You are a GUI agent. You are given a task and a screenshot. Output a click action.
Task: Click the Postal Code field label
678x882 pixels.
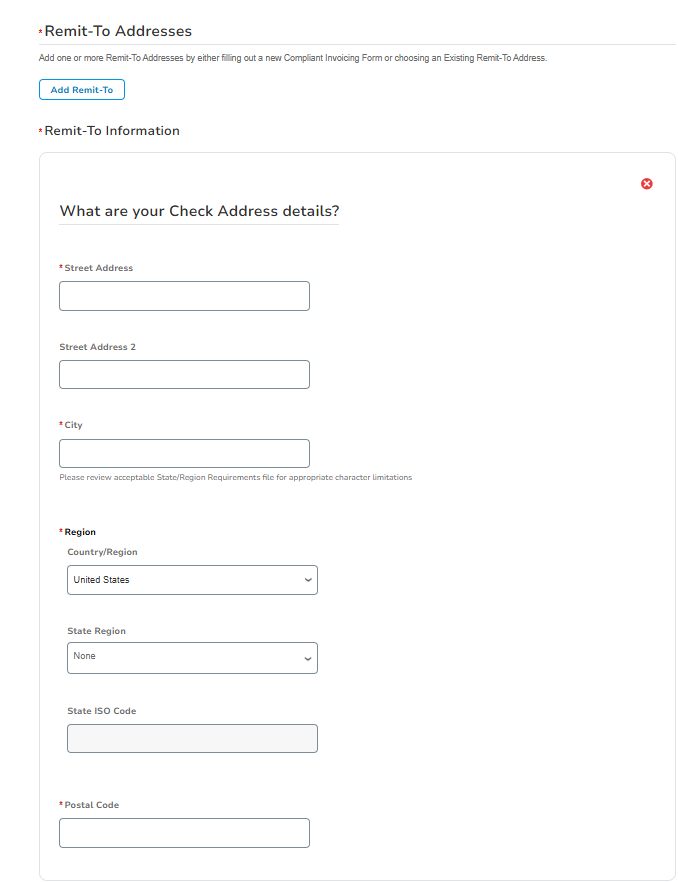91,805
